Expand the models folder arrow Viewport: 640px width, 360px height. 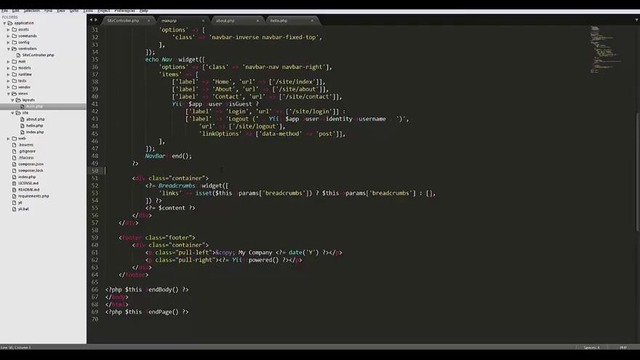(x=8, y=68)
